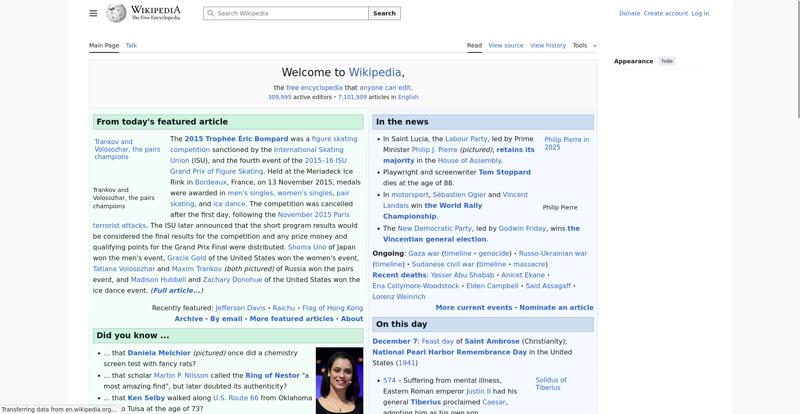Hide the Appearance panel
Screen dimensions: 800x414
click(x=667, y=61)
